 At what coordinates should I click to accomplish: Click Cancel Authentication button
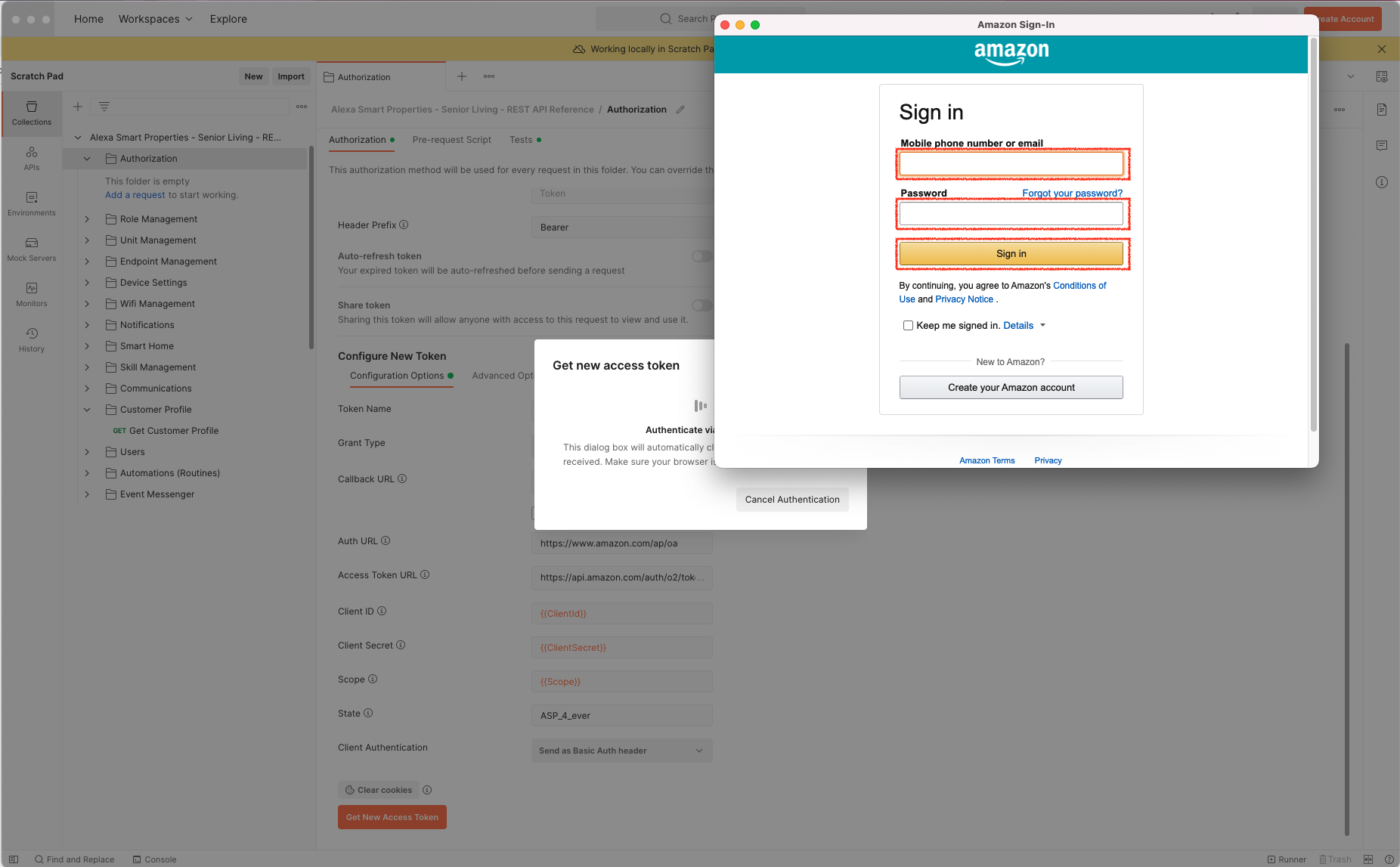(792, 500)
